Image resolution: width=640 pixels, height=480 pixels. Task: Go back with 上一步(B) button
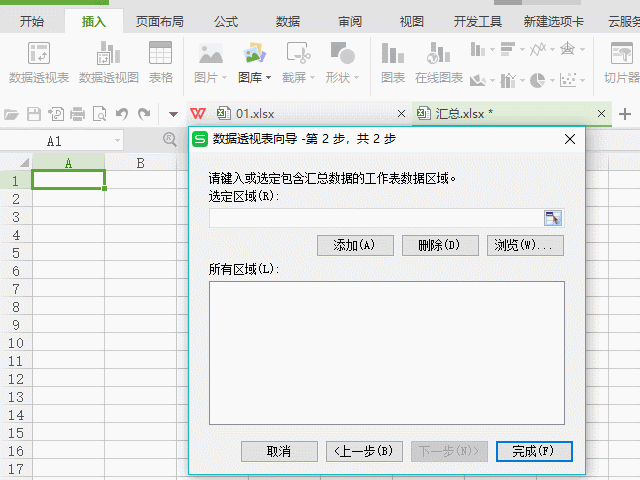click(x=364, y=451)
